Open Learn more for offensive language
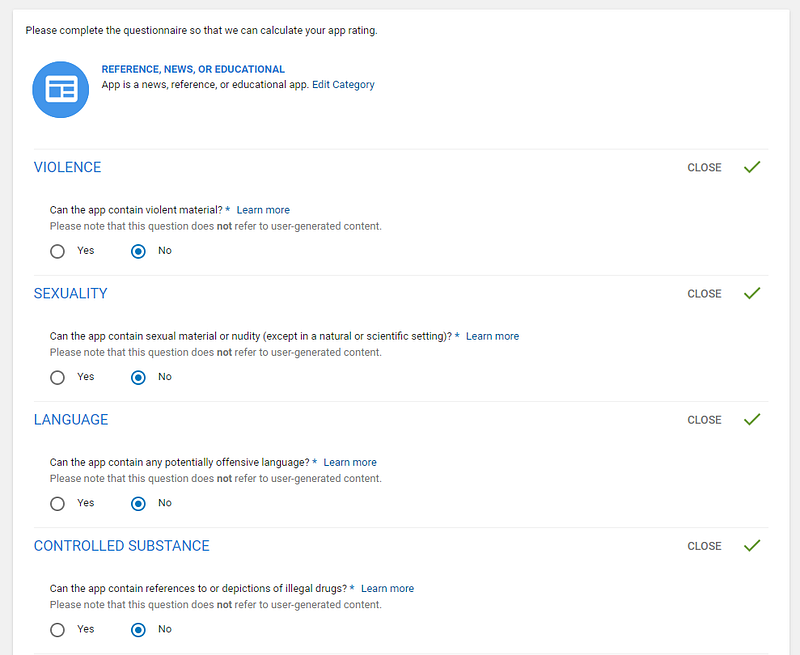800x655 pixels. [x=350, y=462]
